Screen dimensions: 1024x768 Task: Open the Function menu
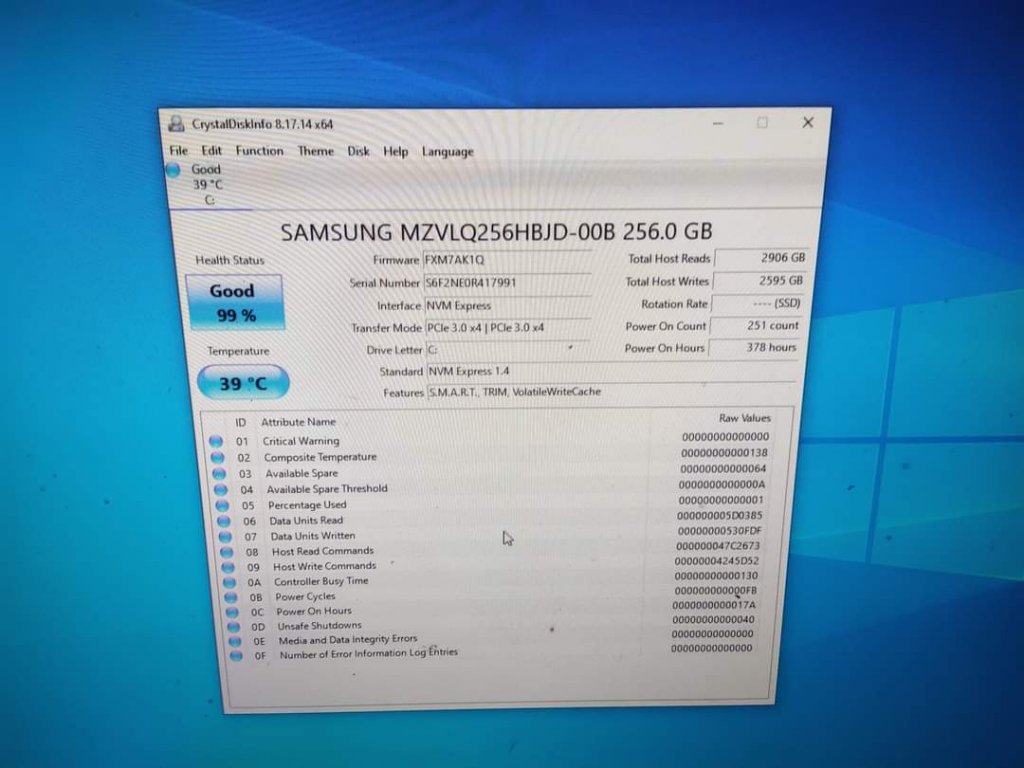[259, 151]
